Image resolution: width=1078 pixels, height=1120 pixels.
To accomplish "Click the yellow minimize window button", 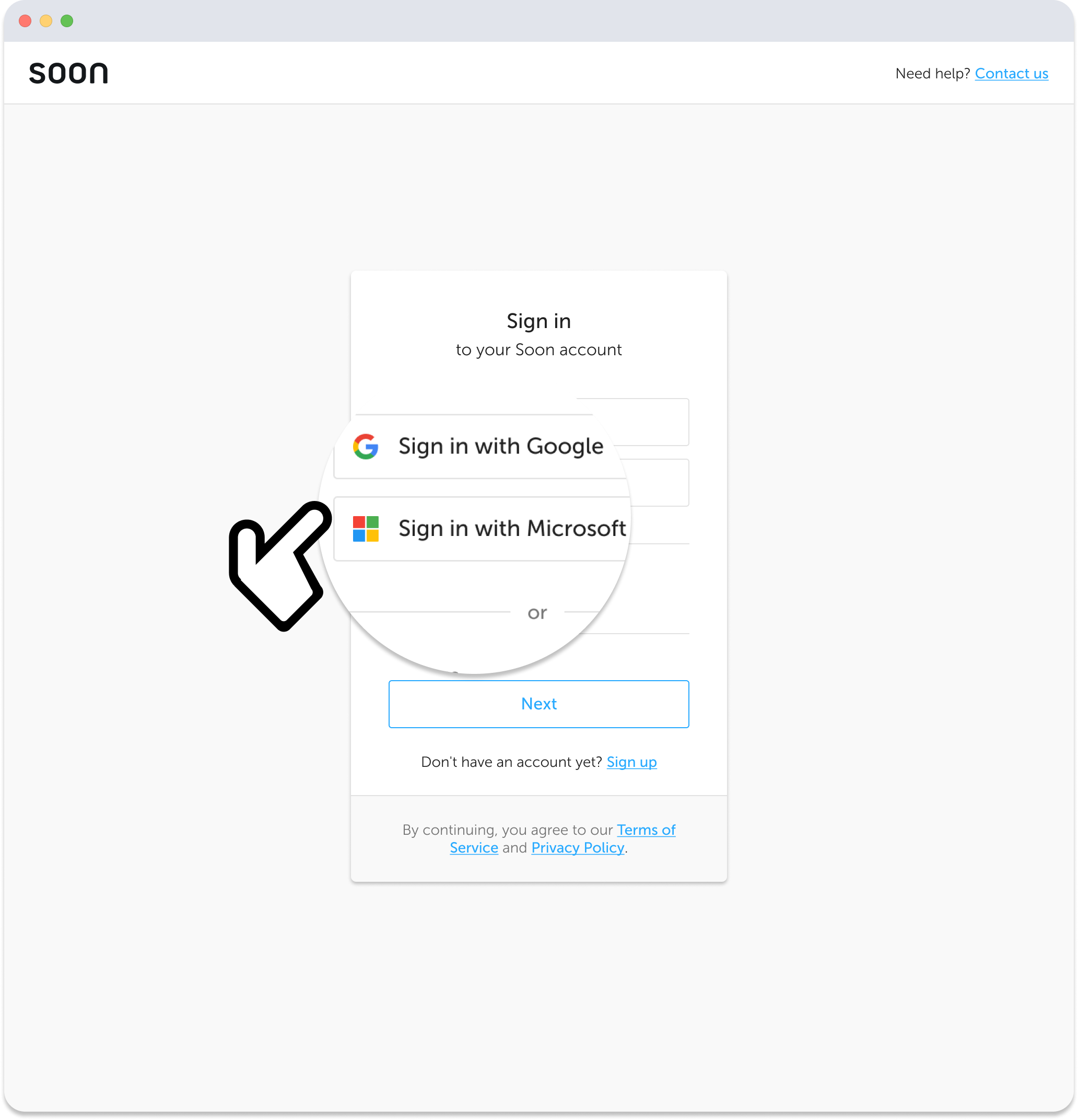I will [x=46, y=21].
